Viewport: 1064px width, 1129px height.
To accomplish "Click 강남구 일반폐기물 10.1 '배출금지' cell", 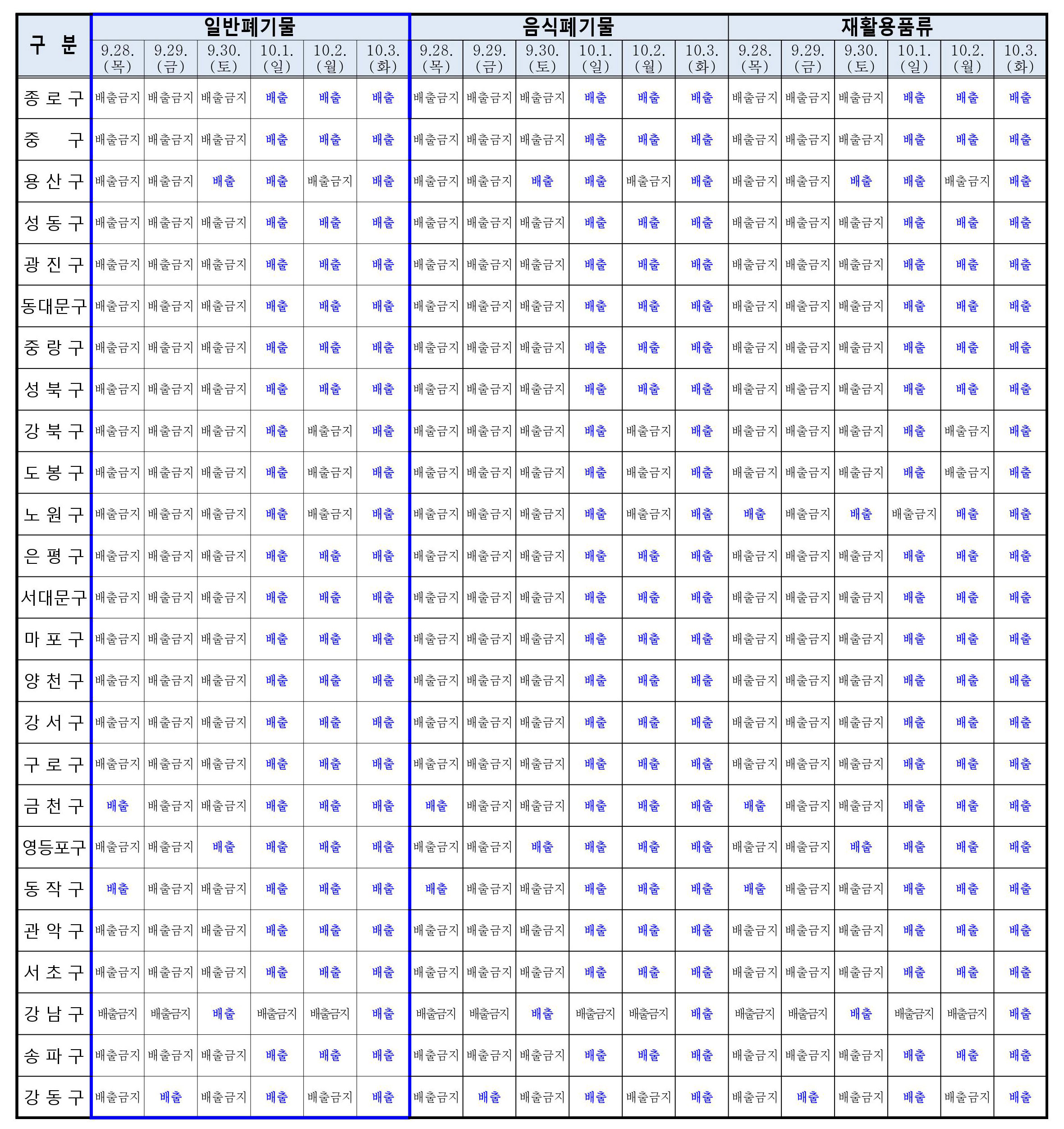I will tap(277, 1014).
